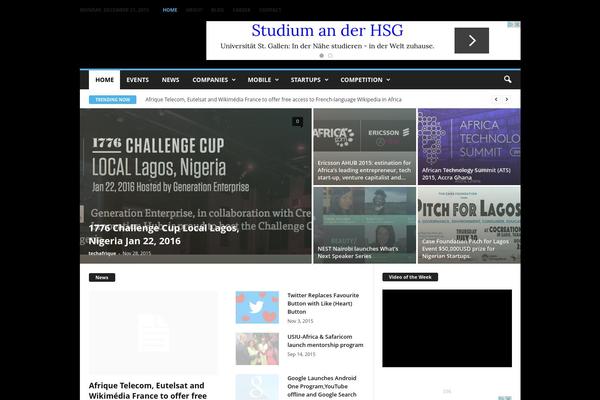The image size is (600, 400).
Task: Click the Nov 28, 2015 date on the featured slide
Action: pos(137,253)
